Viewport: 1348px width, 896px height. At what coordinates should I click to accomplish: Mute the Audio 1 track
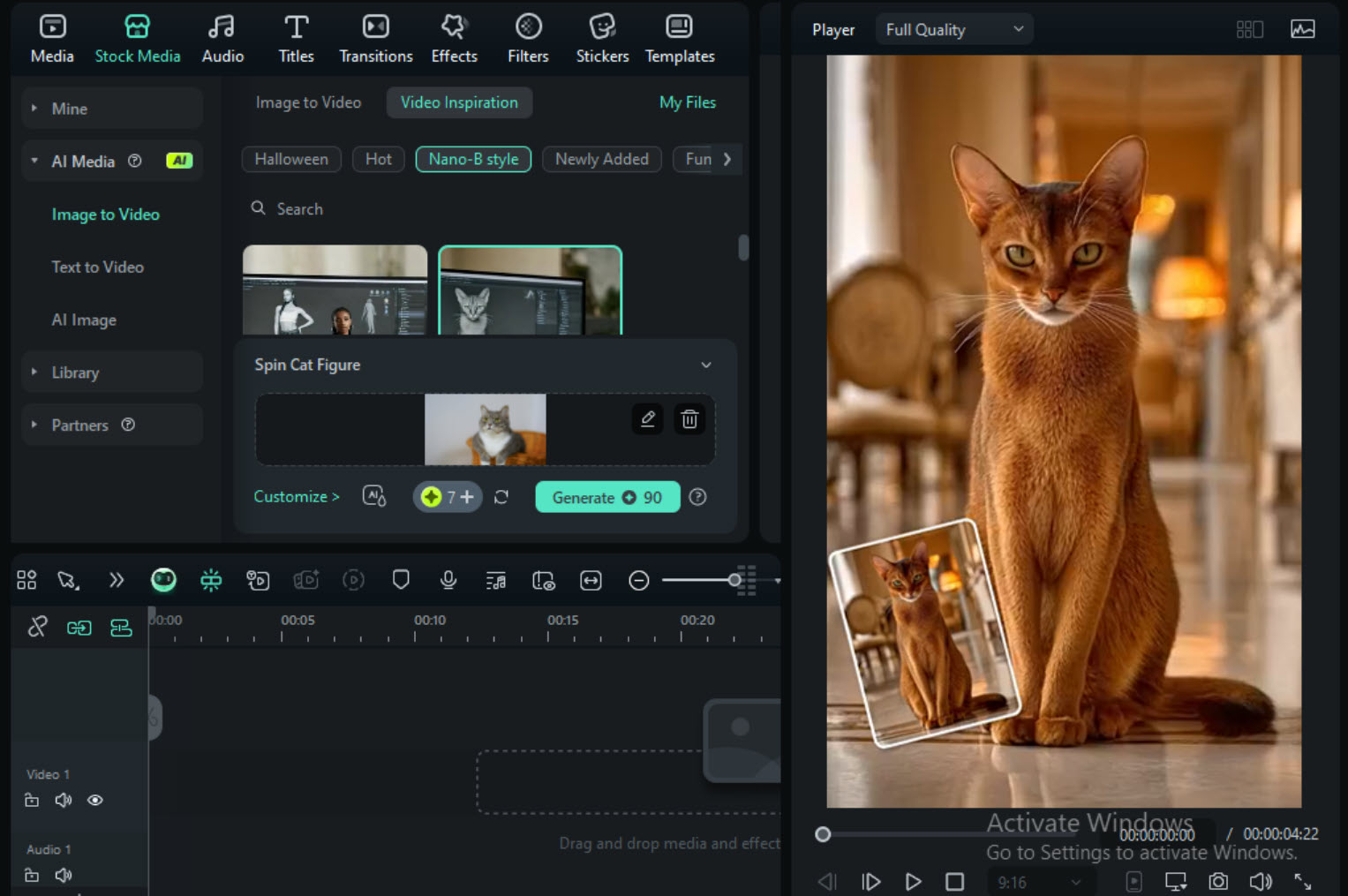[64, 875]
